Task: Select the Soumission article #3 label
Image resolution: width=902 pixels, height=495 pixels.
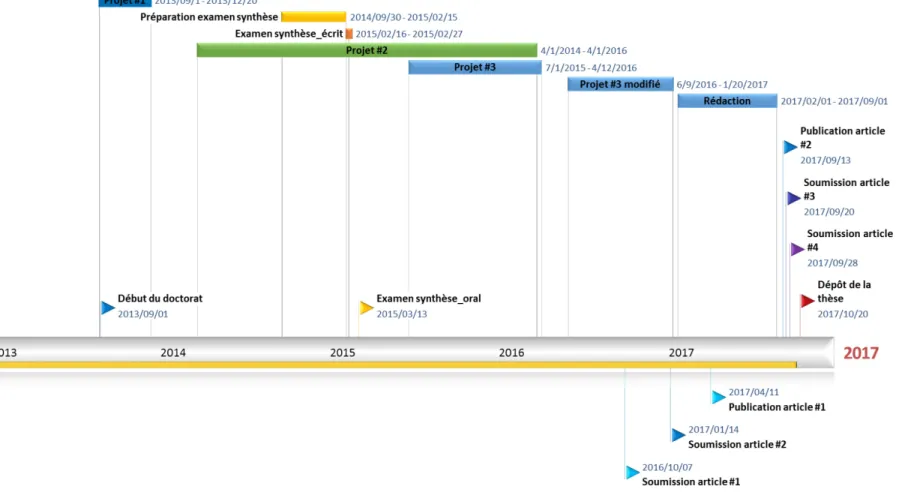Action: pos(847,189)
